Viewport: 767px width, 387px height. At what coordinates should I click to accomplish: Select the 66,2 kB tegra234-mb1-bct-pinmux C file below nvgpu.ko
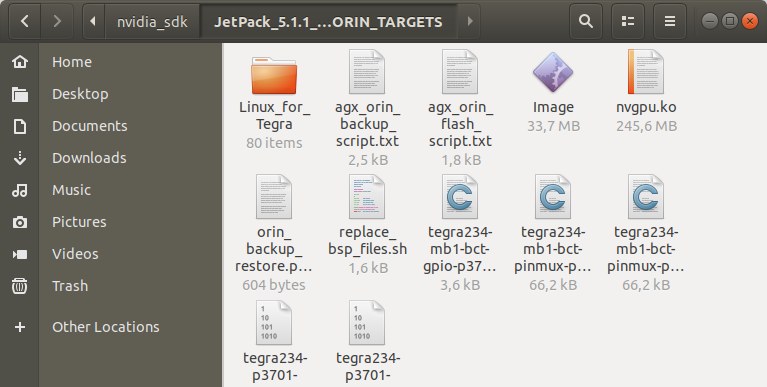(646, 197)
